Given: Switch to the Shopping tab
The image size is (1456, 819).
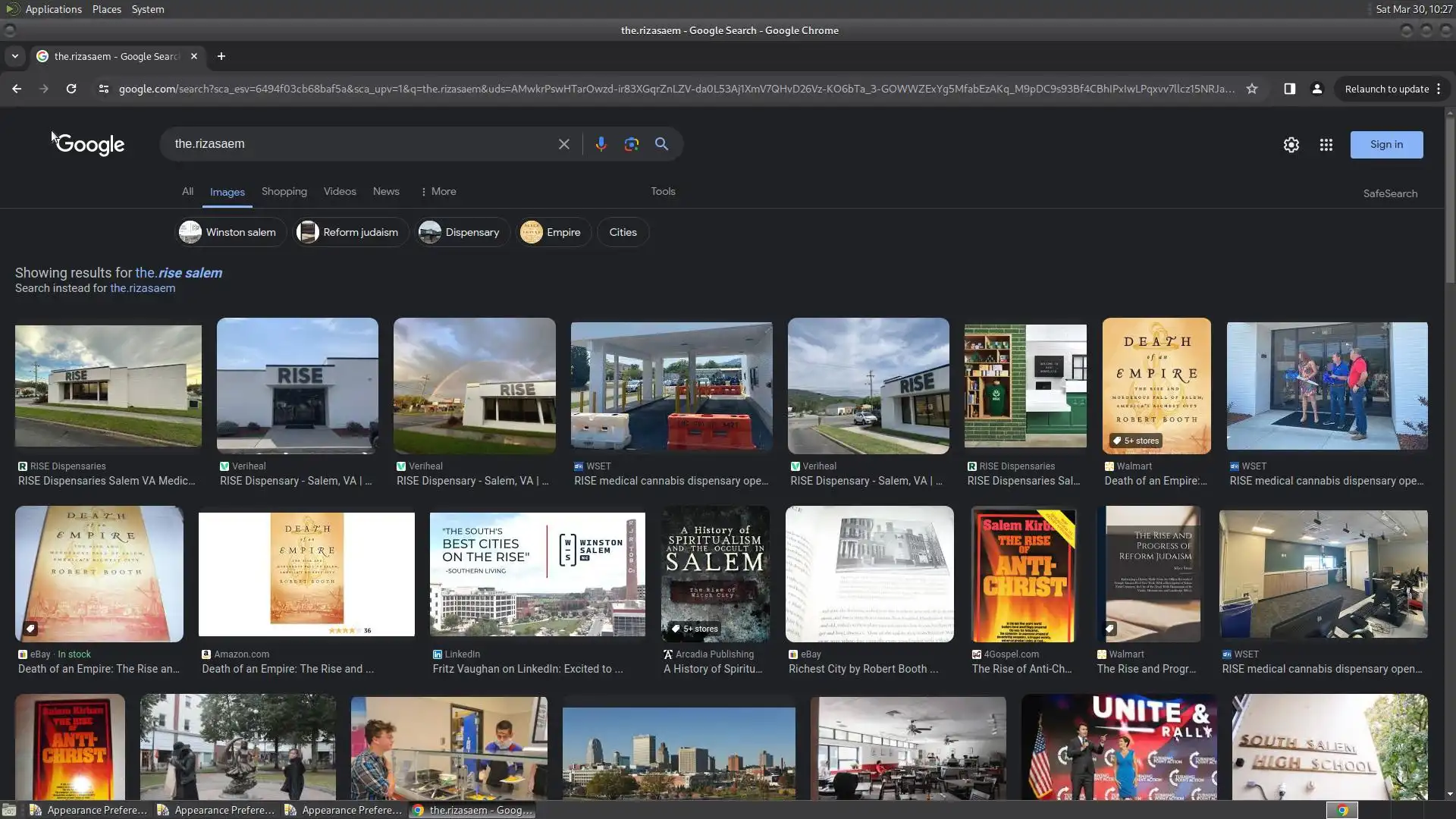Looking at the screenshot, I should pyautogui.click(x=284, y=192).
